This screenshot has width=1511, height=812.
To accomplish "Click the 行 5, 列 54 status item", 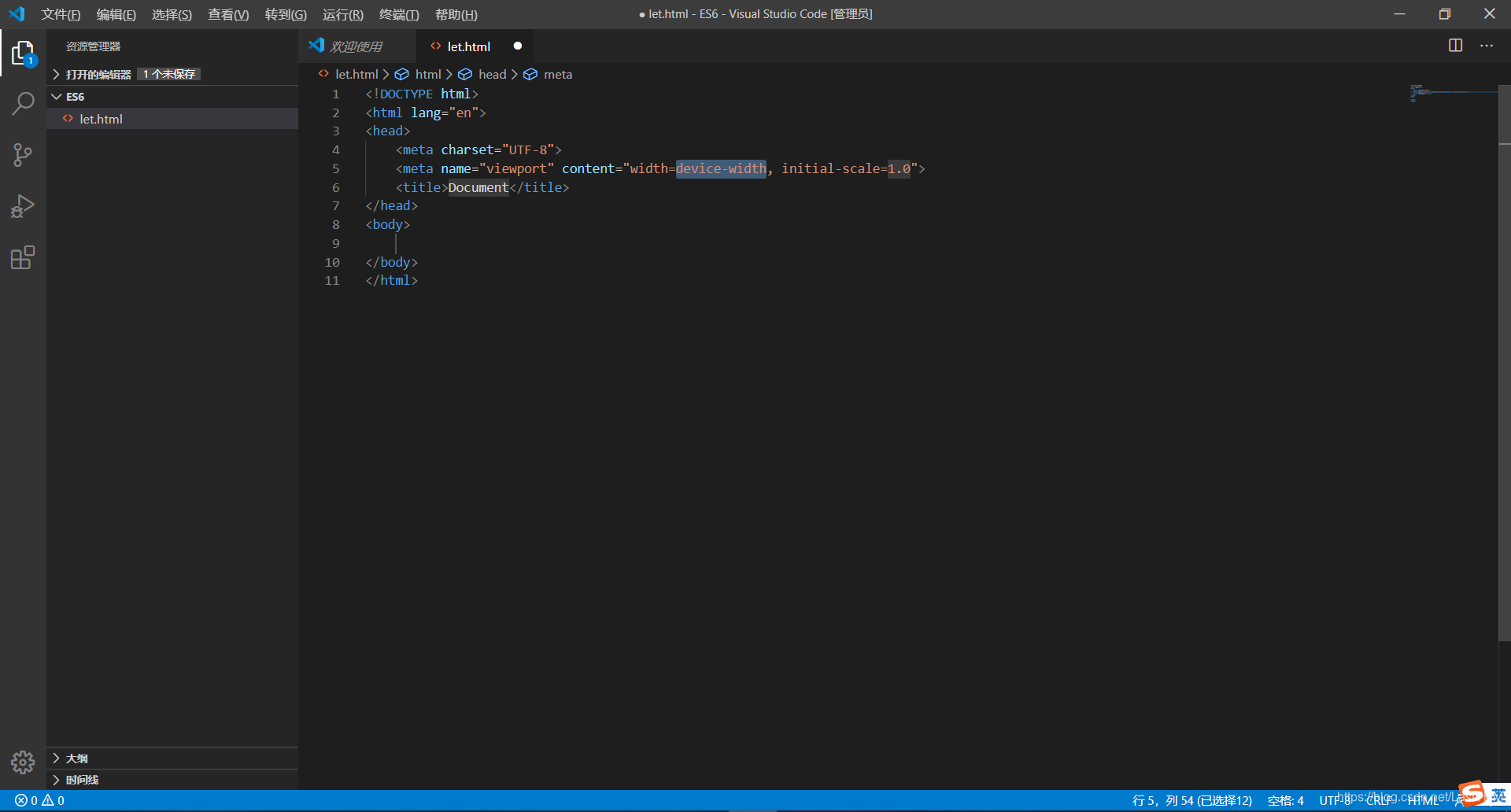I will [x=1191, y=800].
